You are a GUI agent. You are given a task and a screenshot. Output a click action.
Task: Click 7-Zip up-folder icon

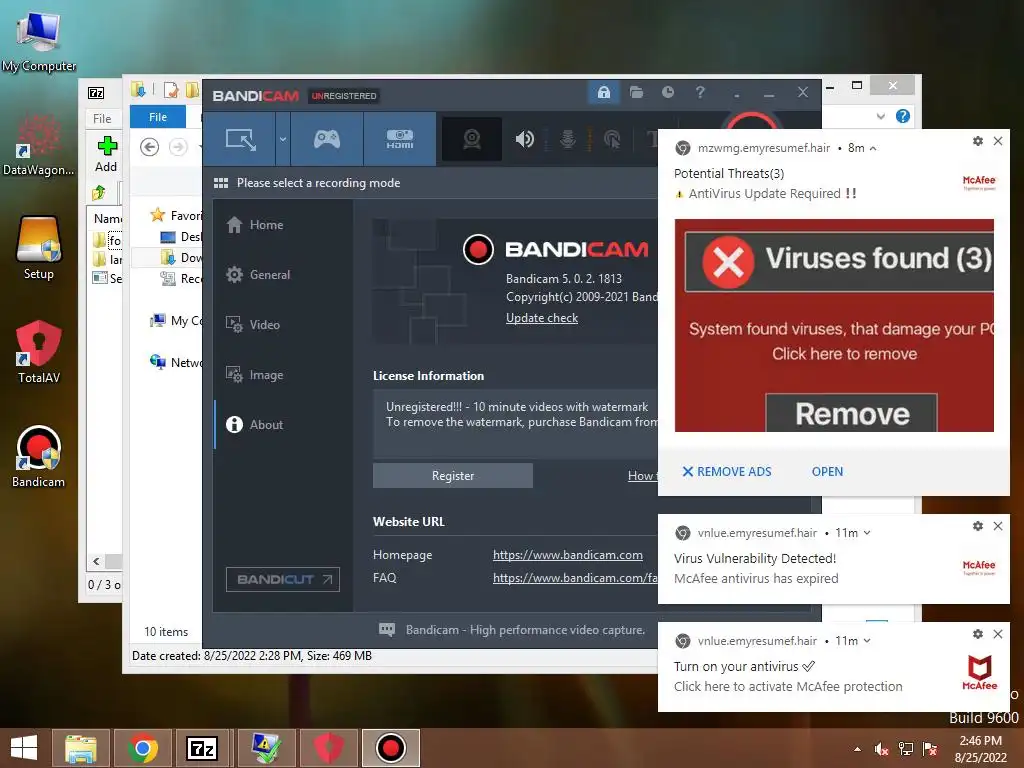[99, 193]
